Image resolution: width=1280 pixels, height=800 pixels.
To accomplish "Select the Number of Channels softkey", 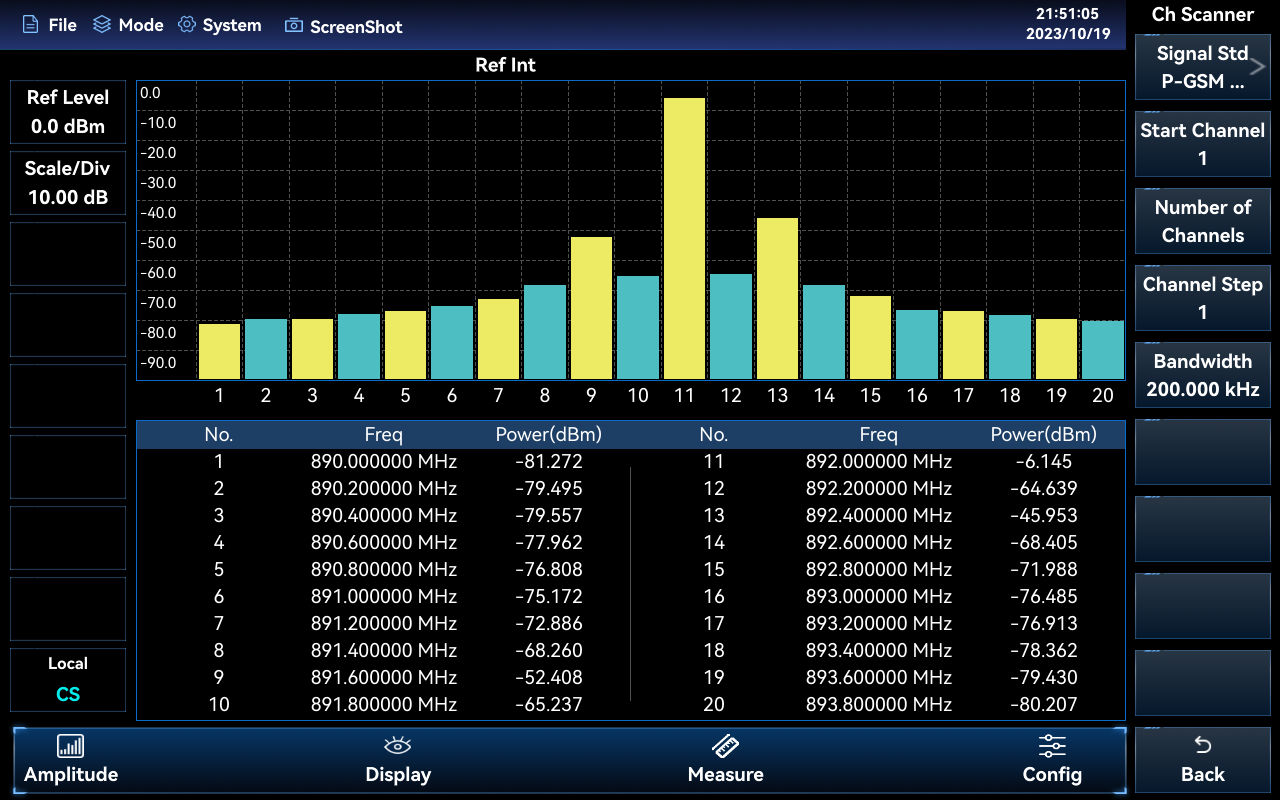I will point(1202,221).
